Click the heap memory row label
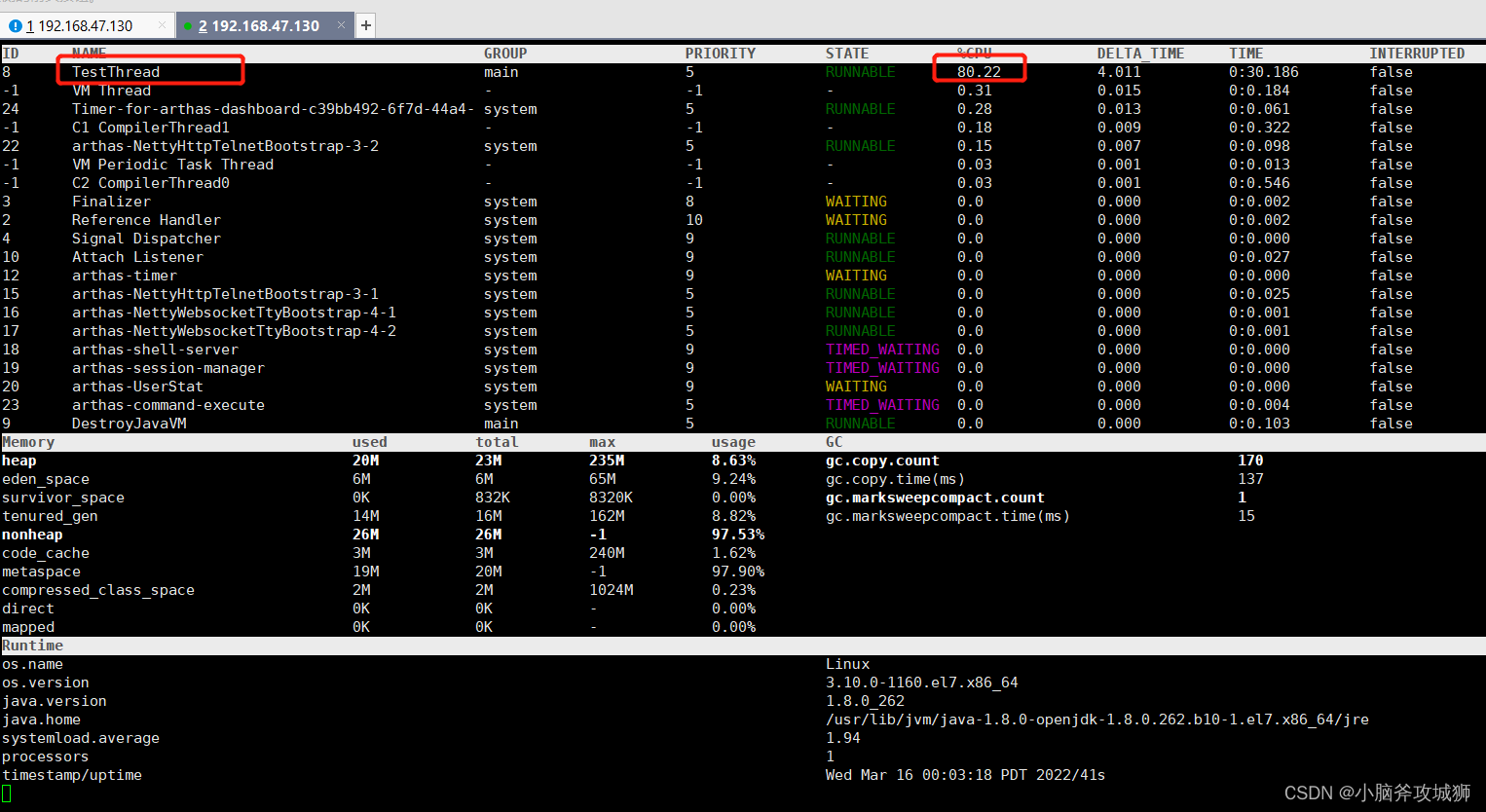1486x812 pixels. coord(19,461)
